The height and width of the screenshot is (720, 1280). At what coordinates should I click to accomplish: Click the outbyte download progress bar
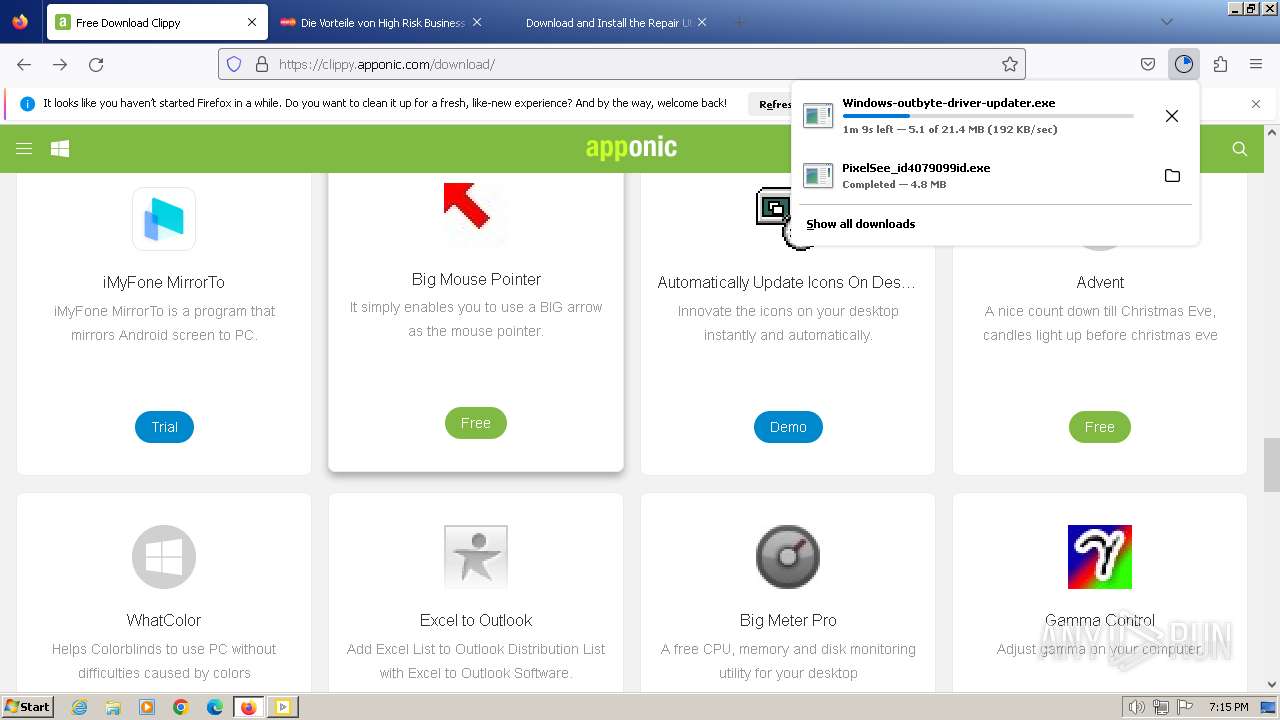(988, 116)
